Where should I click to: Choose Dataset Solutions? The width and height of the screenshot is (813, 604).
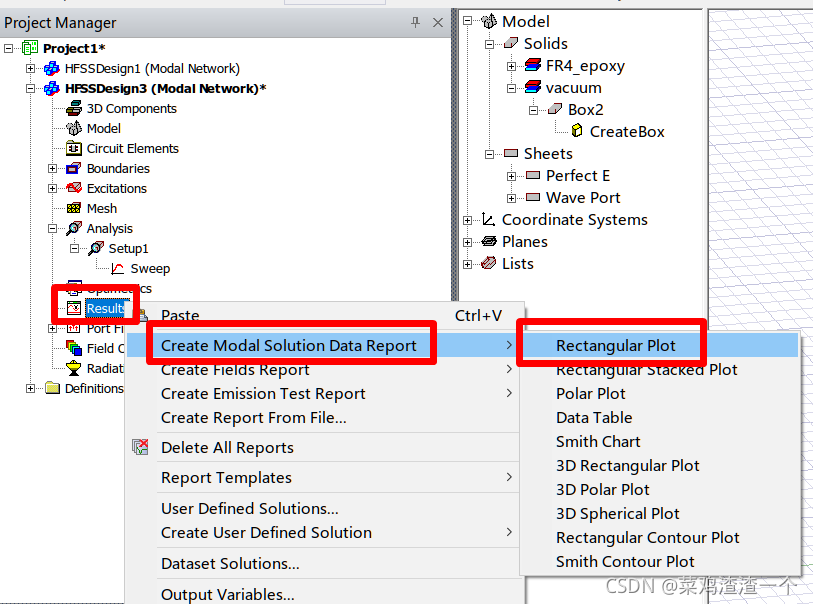[323, 564]
